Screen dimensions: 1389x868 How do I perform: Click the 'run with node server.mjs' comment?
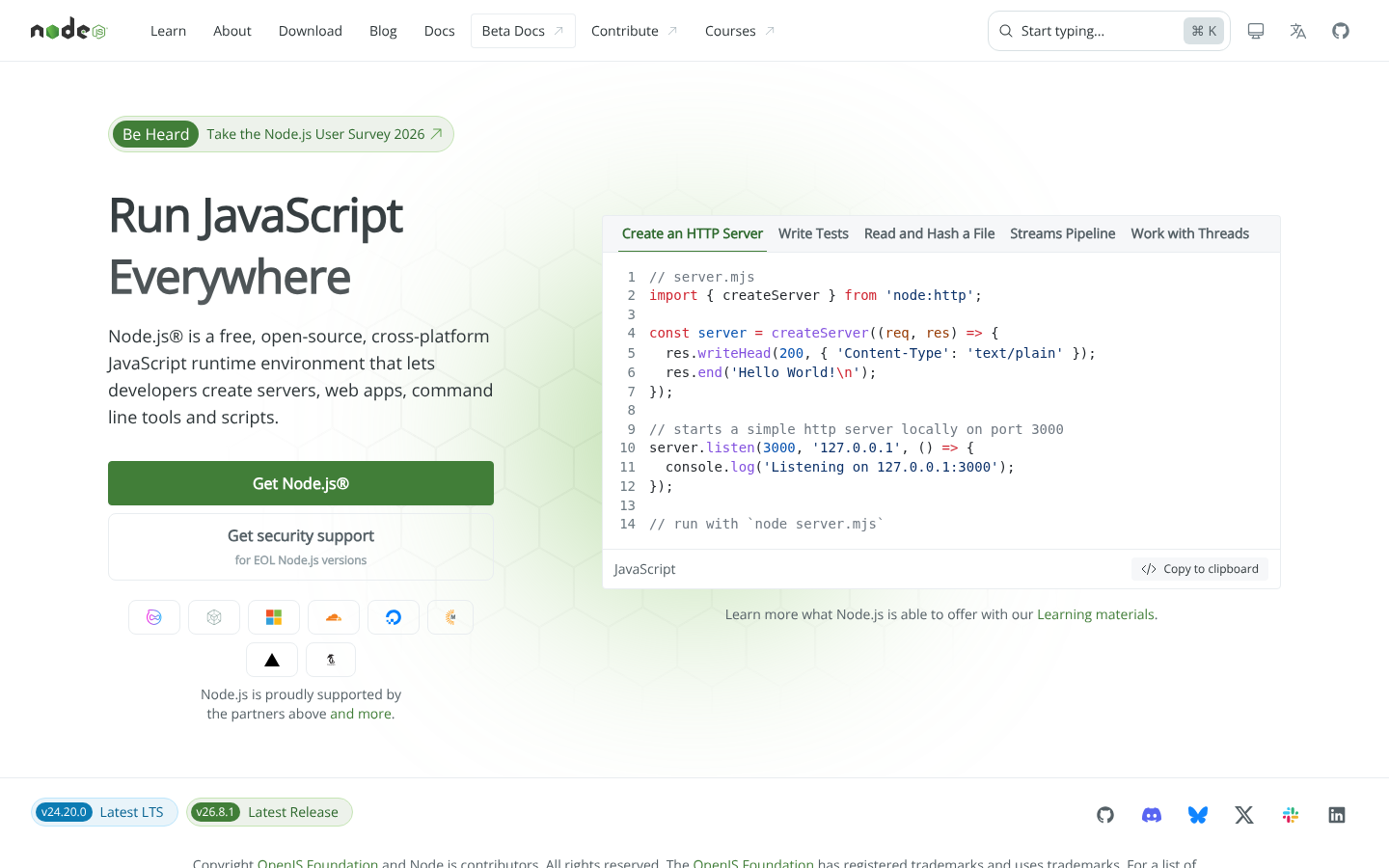(767, 524)
